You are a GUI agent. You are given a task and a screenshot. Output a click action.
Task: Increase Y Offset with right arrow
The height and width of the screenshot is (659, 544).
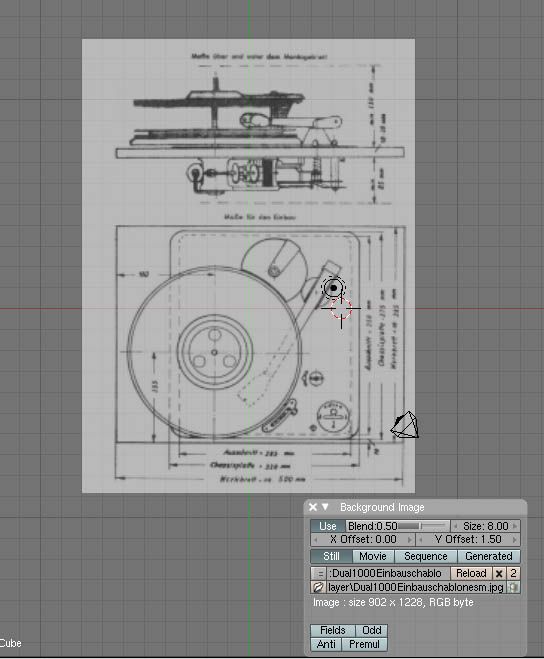[515, 539]
